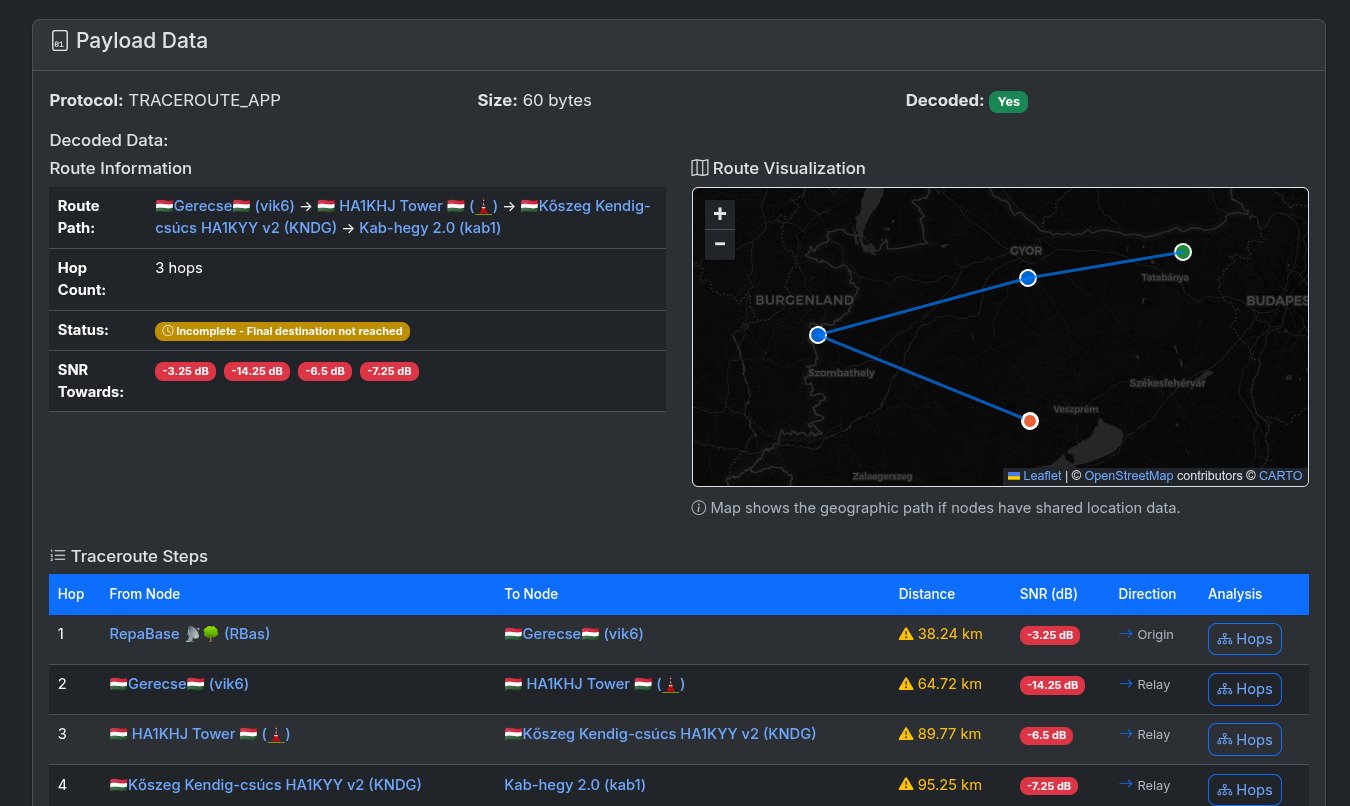The image size is (1350, 806).
Task: Click the -6.5 dB badge in hop 3 row
Action: pos(1047,735)
